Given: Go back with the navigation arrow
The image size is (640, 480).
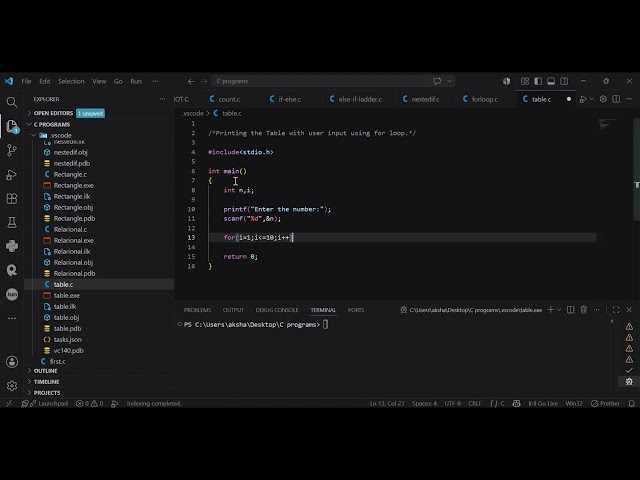Looking at the screenshot, I should click(191, 81).
